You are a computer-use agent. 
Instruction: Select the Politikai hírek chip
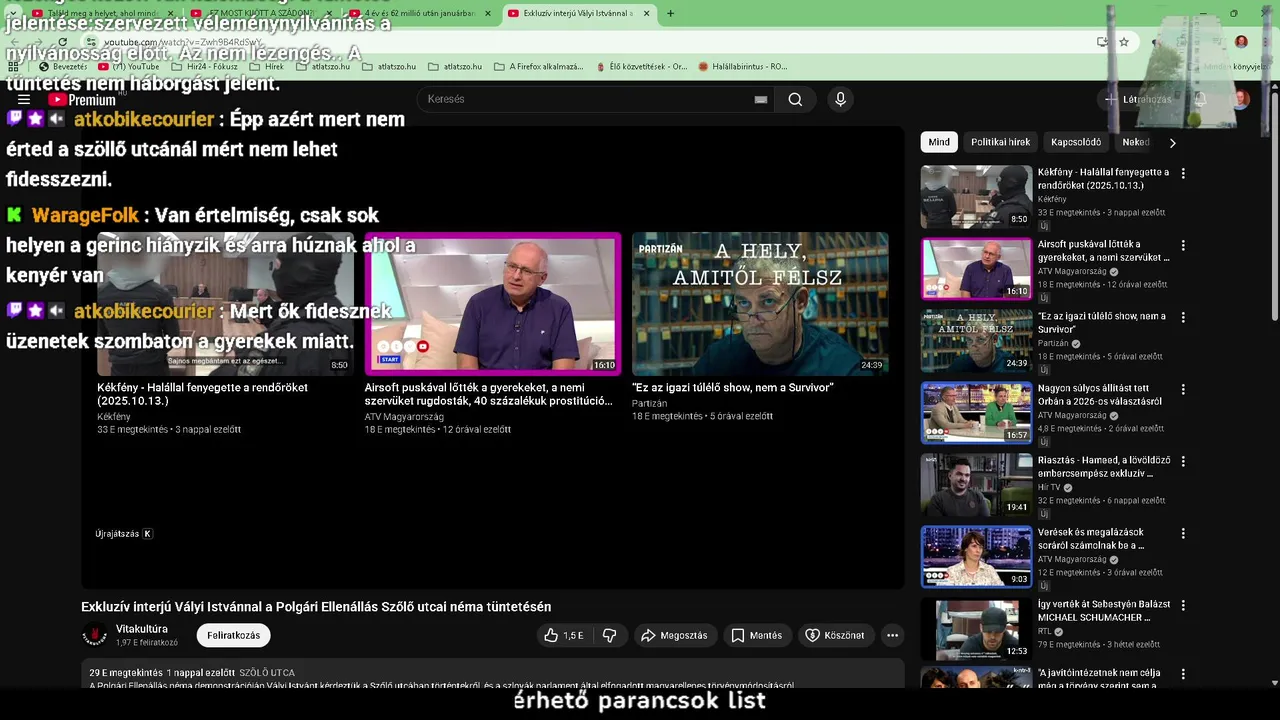click(1000, 142)
